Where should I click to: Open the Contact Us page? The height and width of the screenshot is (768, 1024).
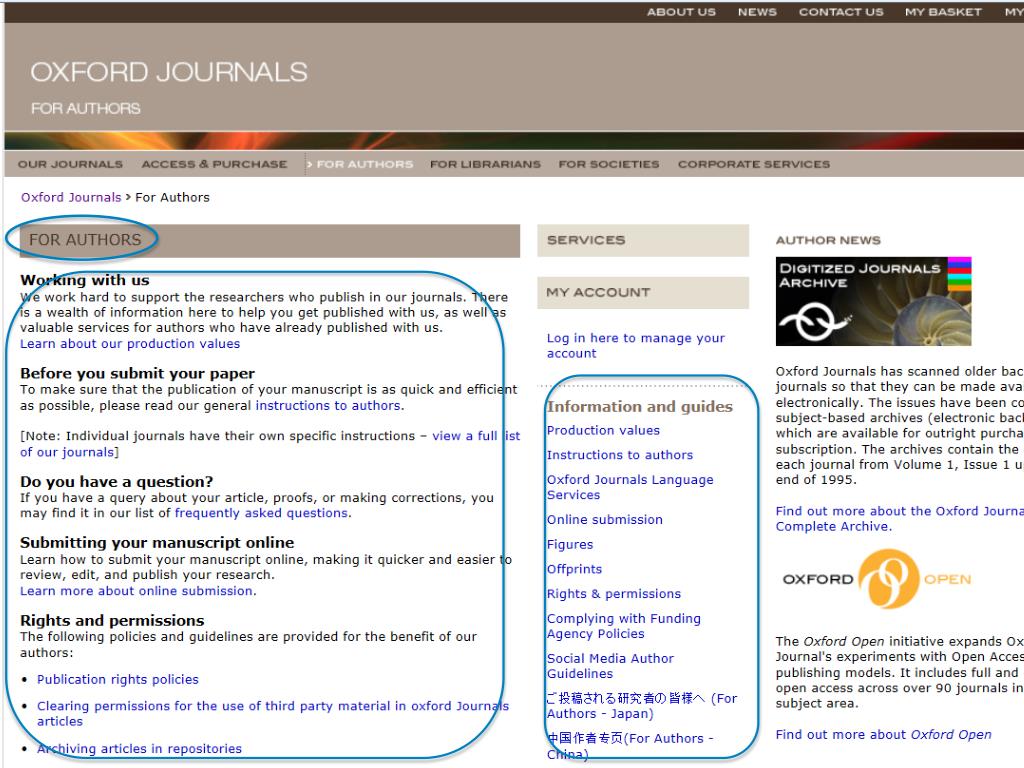coord(840,12)
